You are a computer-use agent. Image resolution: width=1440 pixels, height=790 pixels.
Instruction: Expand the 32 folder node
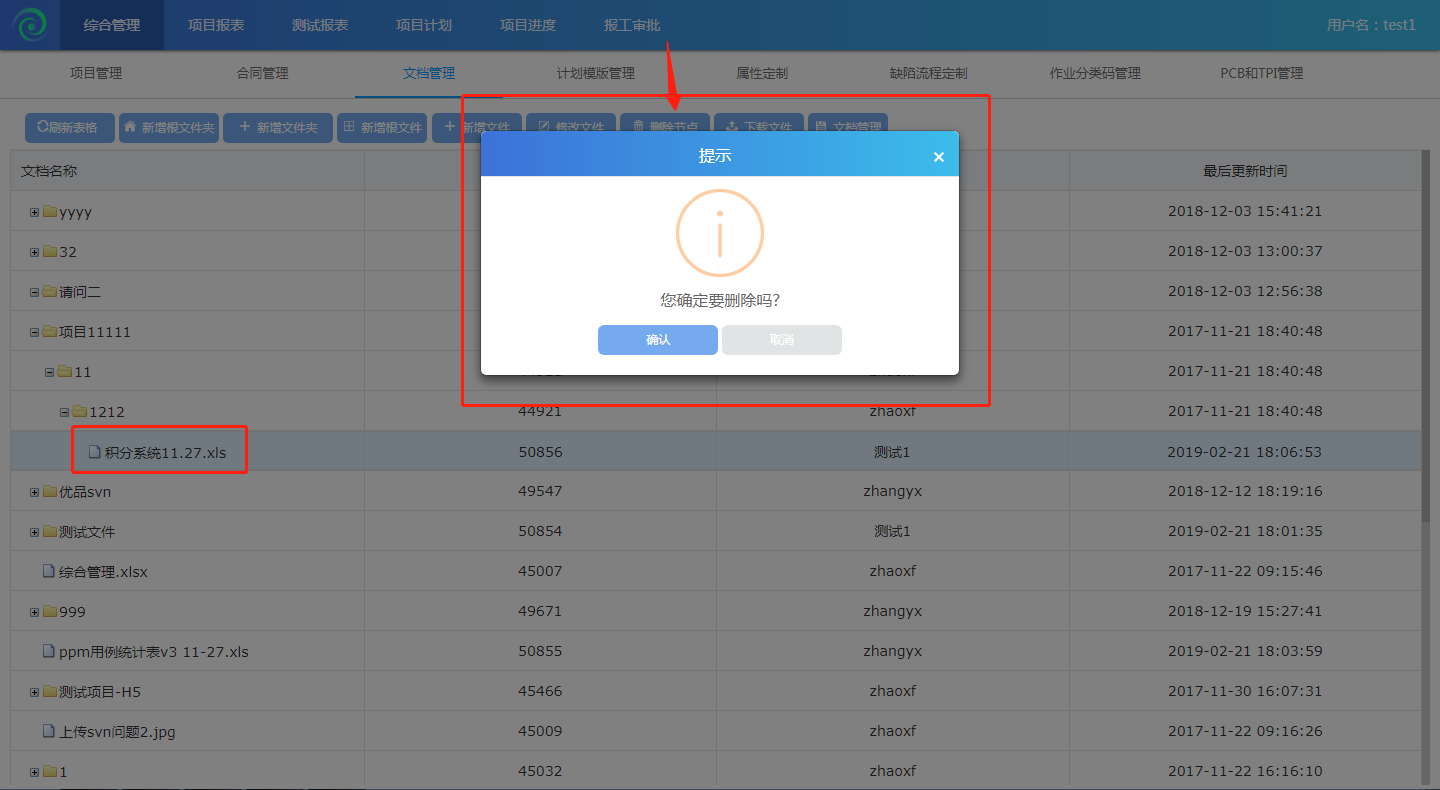click(34, 252)
